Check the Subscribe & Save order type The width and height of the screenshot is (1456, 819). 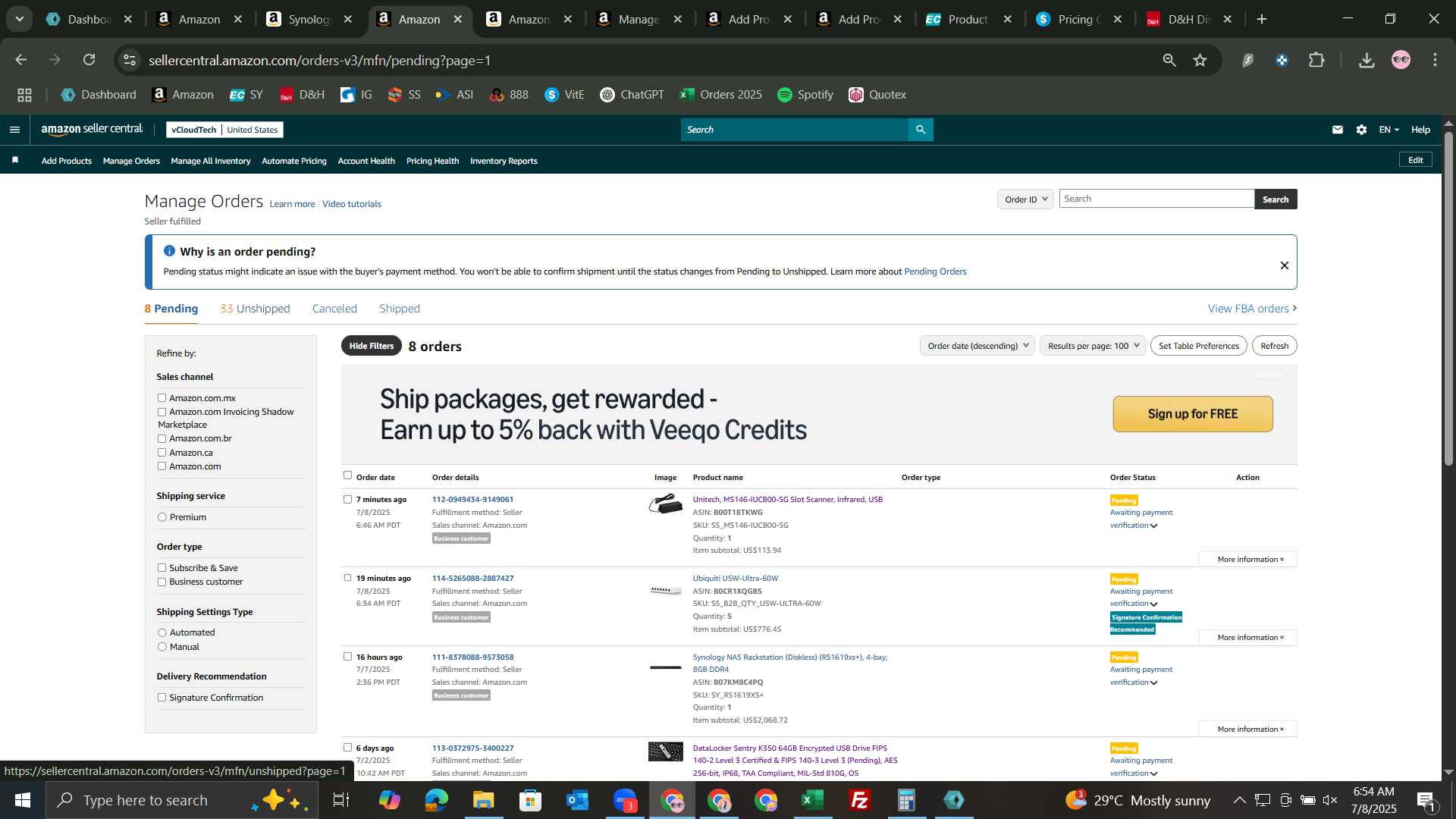(x=162, y=568)
